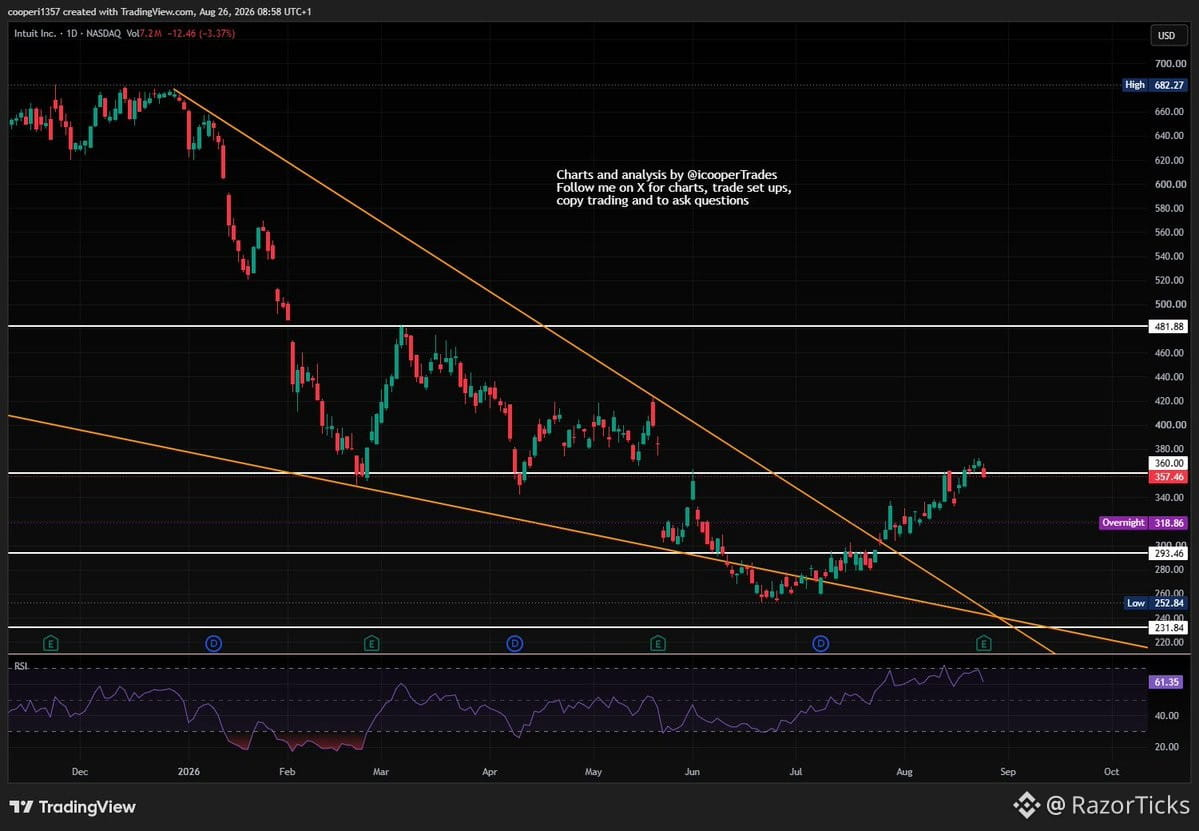1199x831 pixels.
Task: Click the RSI axis value 40.00
Action: [x=1167, y=716]
